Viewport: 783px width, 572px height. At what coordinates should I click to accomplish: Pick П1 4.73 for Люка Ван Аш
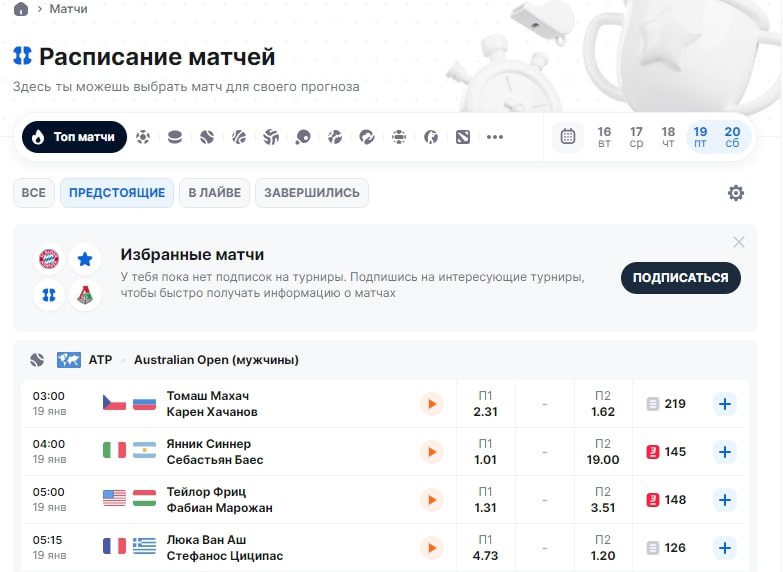[485, 548]
